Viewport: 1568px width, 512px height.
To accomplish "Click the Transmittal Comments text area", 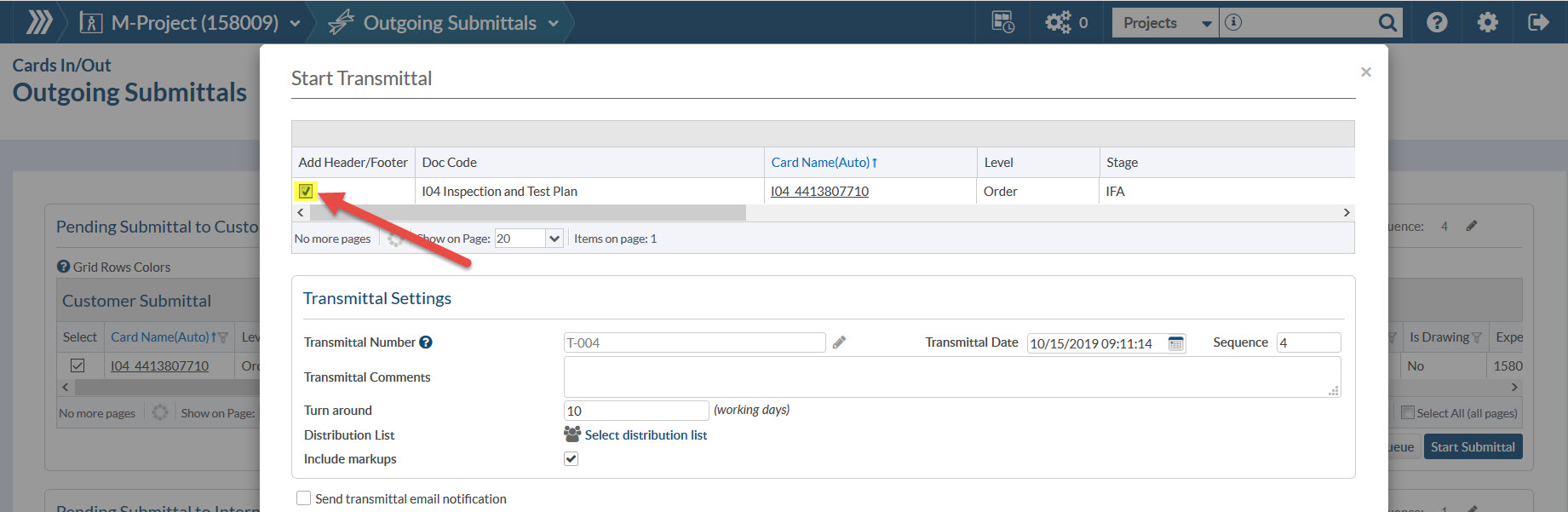I will 951,377.
